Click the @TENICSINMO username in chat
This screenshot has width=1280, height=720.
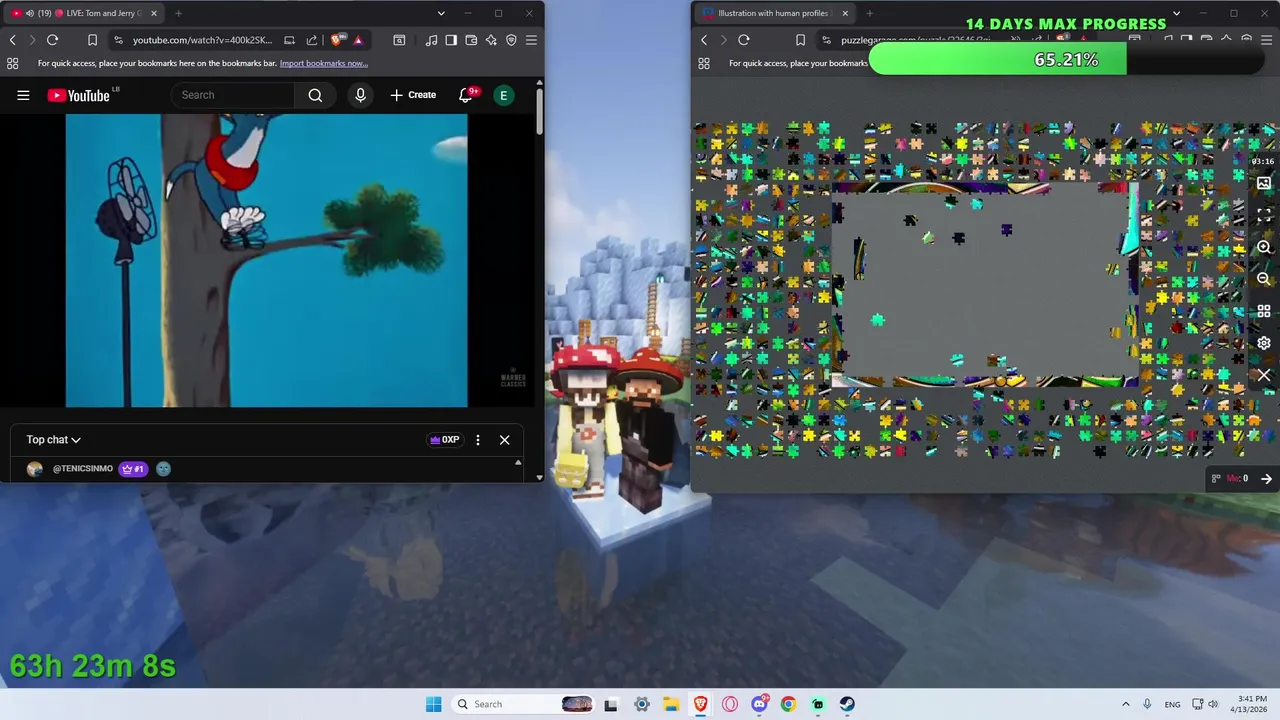[83, 469]
